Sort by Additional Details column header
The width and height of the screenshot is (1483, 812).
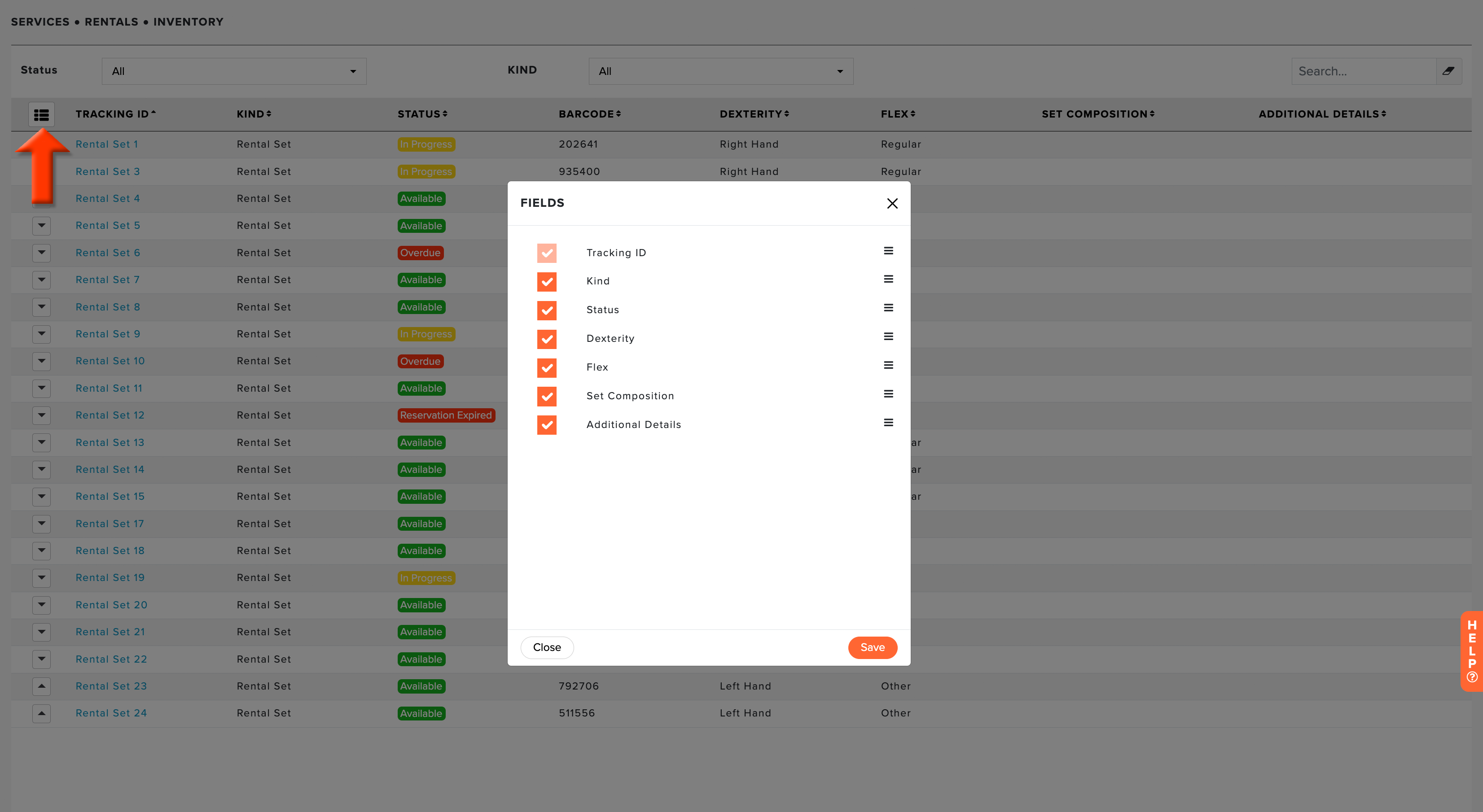(1322, 114)
